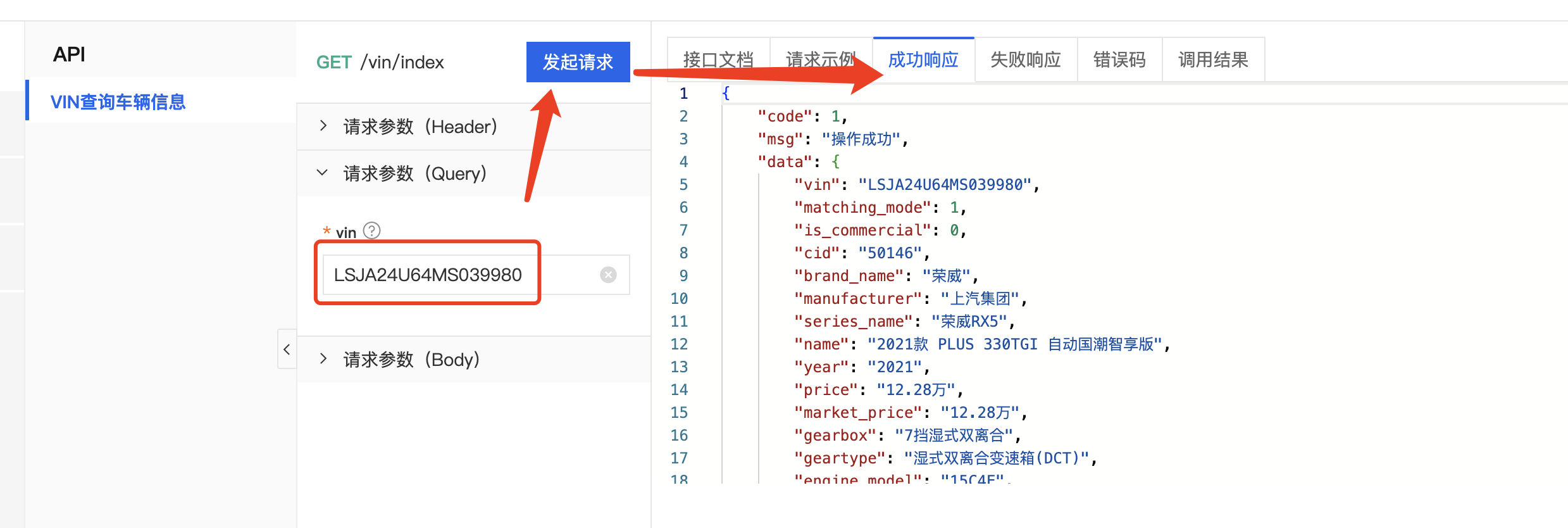1568x528 pixels.
Task: Open the 调用结果 tab
Action: [x=1213, y=60]
